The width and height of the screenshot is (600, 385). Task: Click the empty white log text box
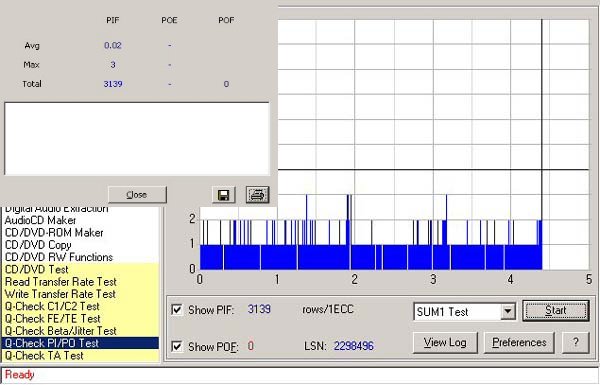(137, 139)
